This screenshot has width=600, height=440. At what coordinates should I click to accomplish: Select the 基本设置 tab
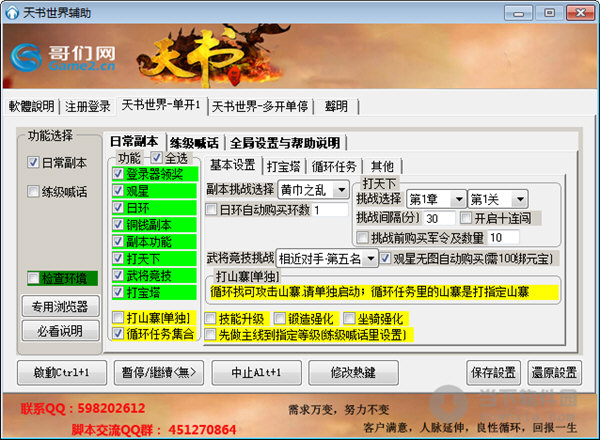click(x=233, y=165)
